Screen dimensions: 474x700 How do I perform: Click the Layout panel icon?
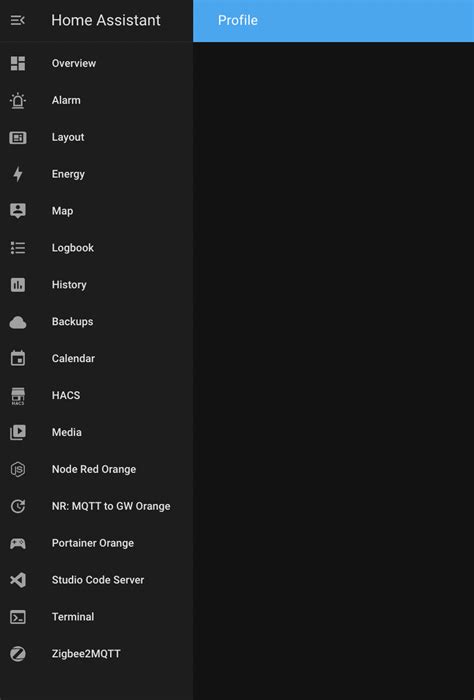pyautogui.click(x=18, y=138)
